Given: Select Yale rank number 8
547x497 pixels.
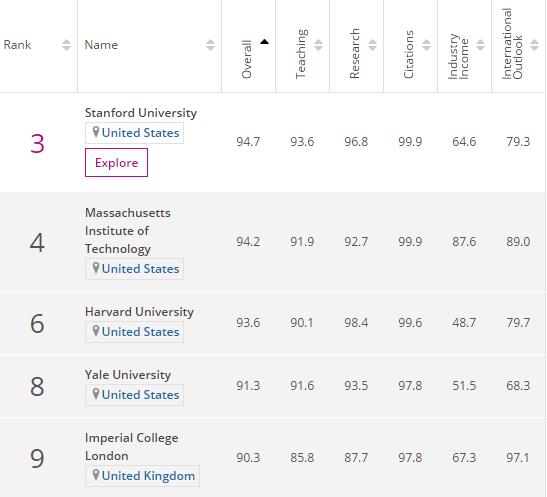Looking at the screenshot, I should 37,386.
